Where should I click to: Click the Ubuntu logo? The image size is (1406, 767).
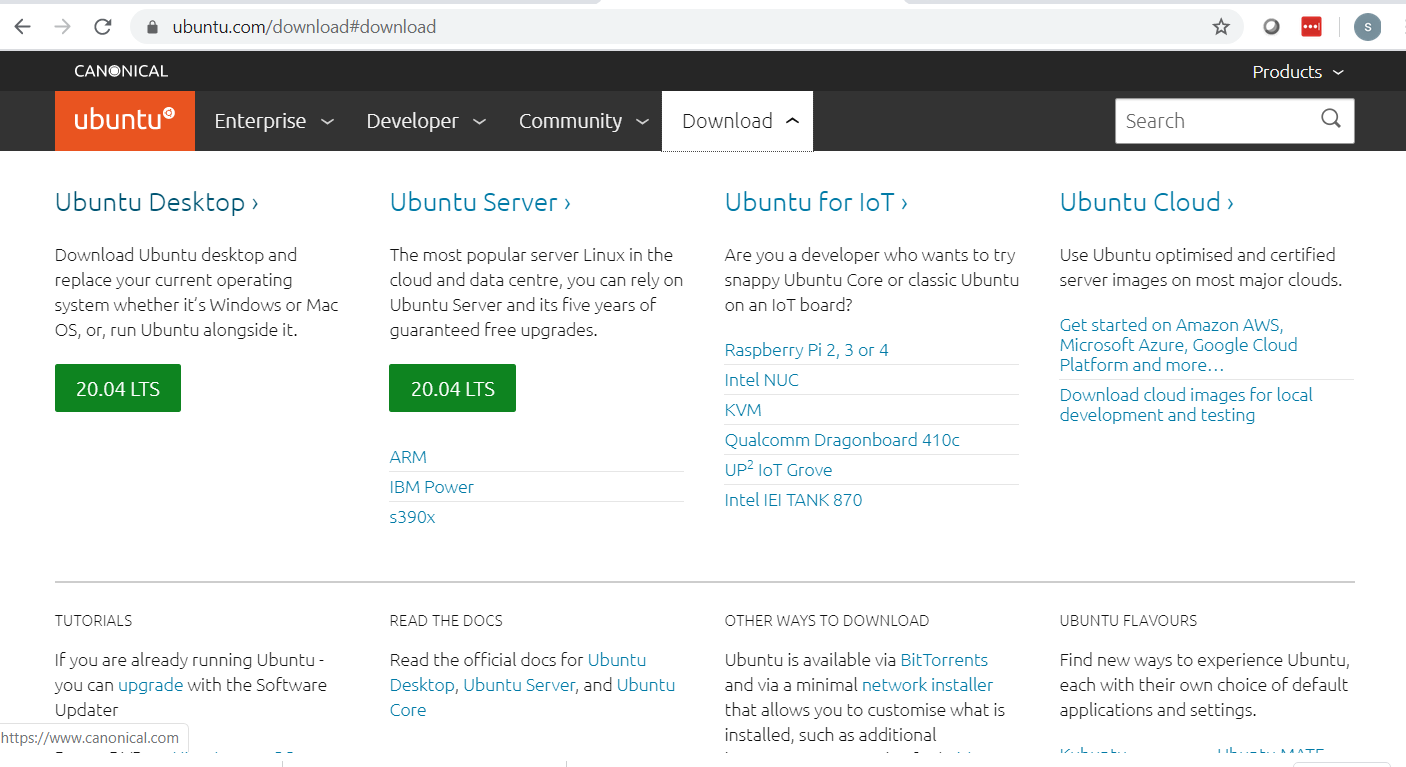click(125, 121)
